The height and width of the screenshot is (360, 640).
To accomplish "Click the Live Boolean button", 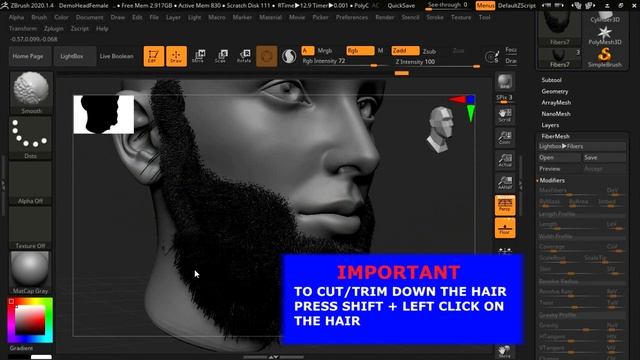I will point(116,56).
